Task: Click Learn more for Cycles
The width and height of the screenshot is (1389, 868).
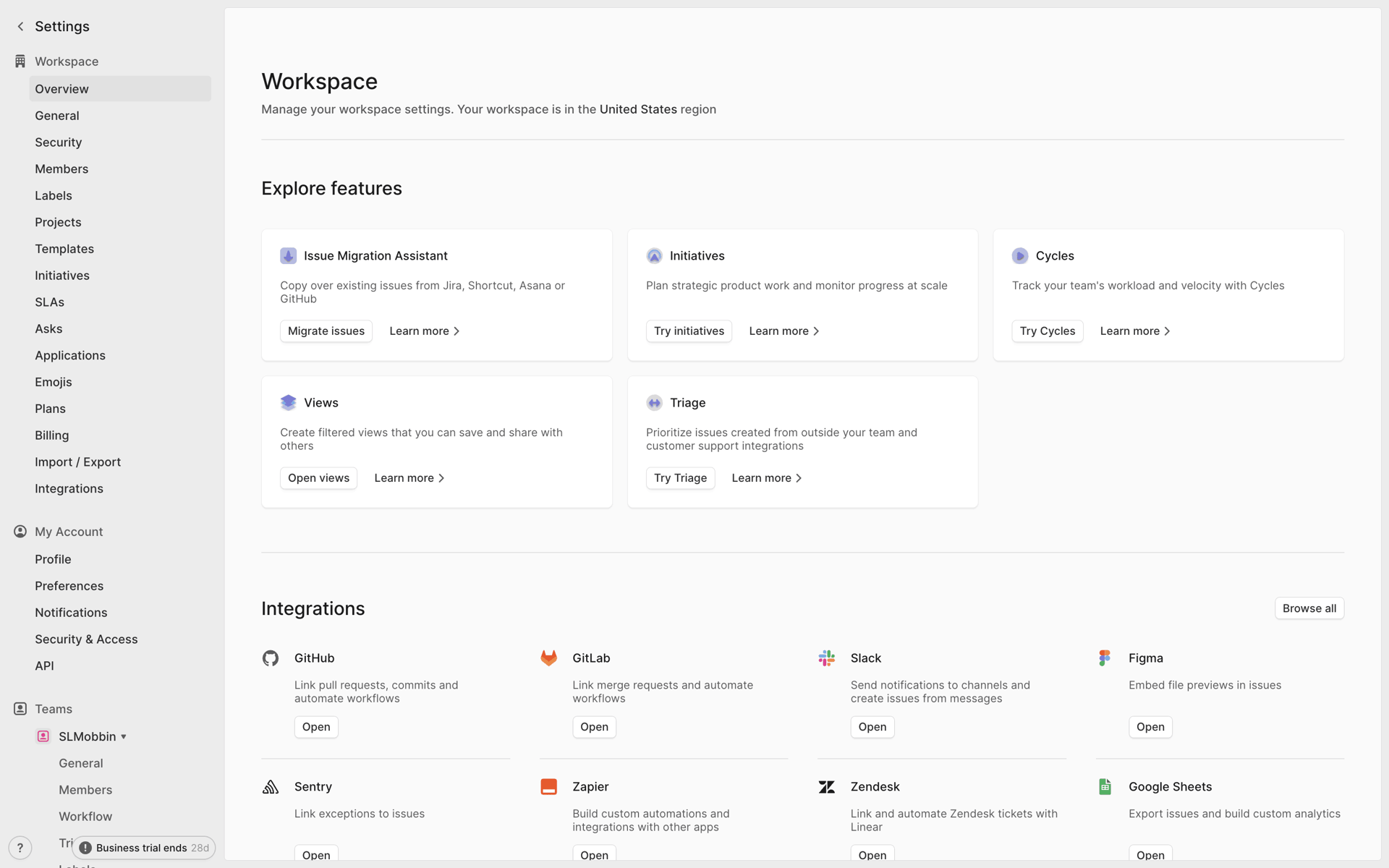Action: tap(1135, 331)
